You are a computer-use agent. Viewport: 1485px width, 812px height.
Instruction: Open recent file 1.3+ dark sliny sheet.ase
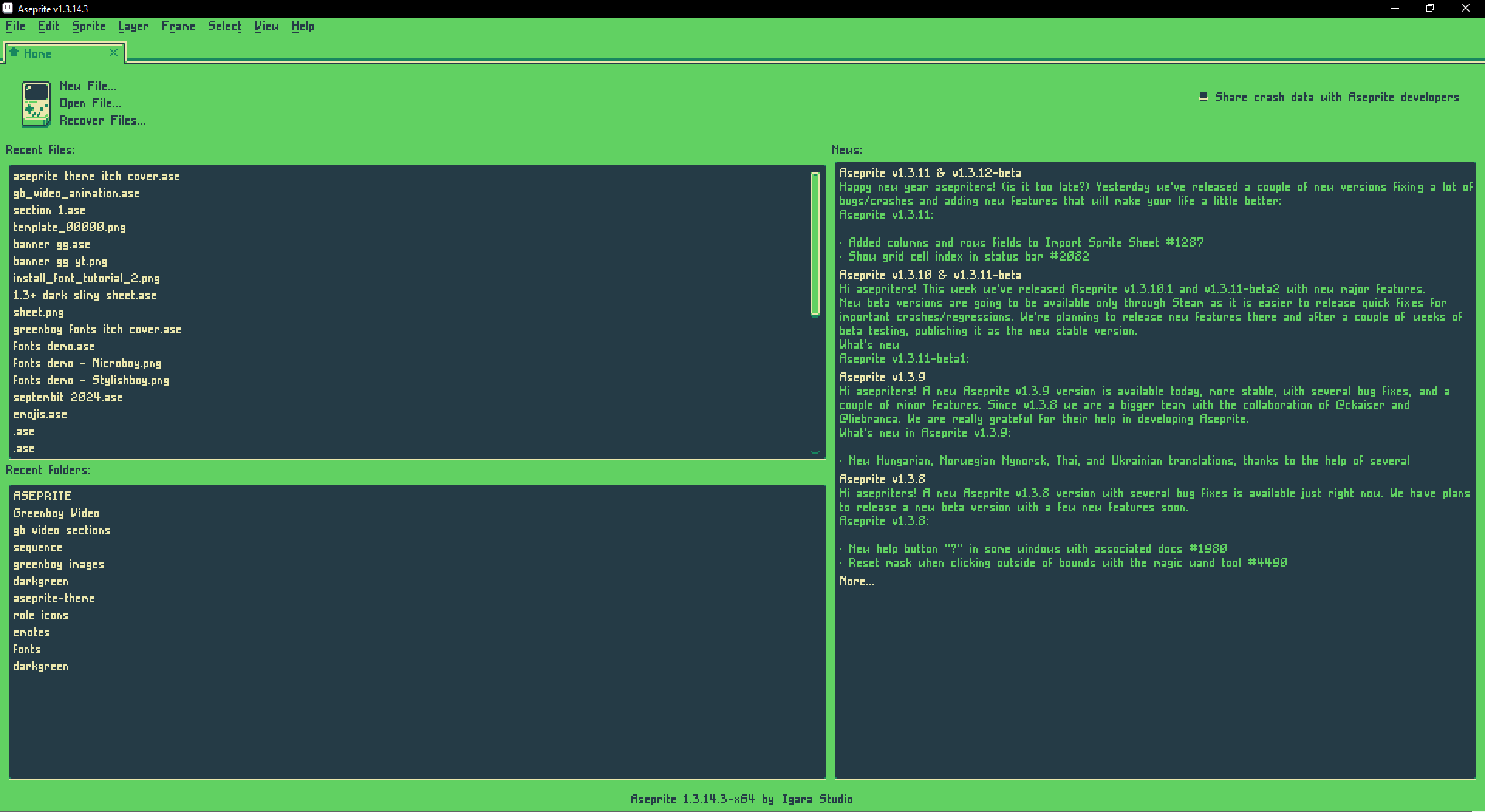[x=85, y=295]
